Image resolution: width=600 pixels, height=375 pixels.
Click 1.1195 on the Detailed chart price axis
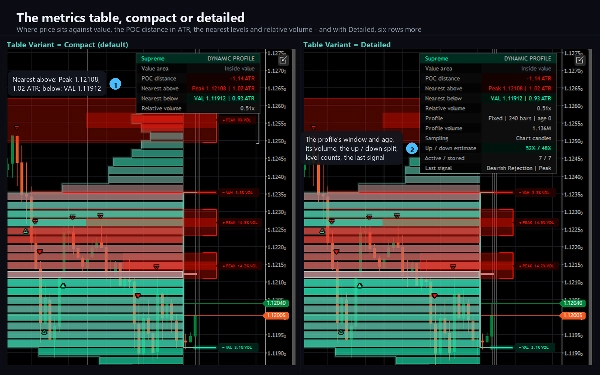[x=573, y=336]
